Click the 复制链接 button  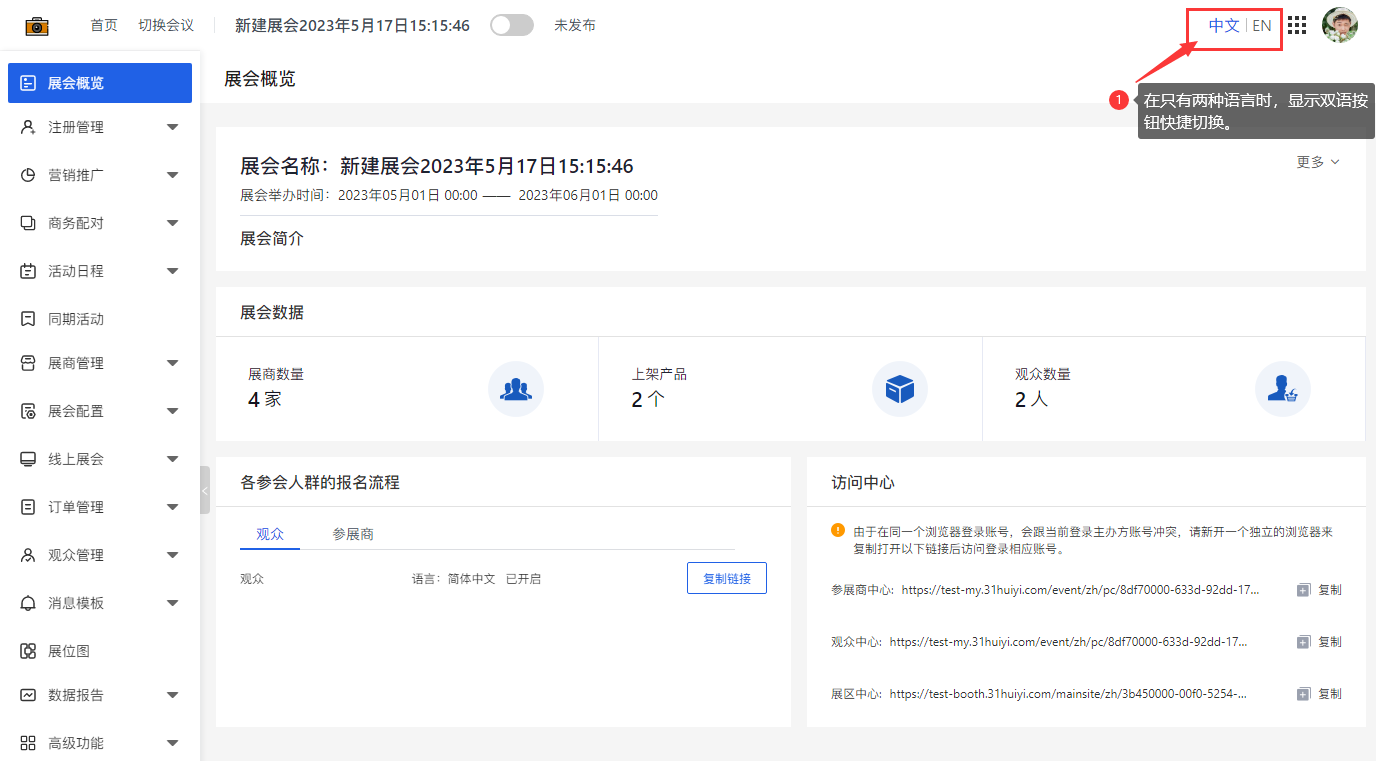[726, 578]
